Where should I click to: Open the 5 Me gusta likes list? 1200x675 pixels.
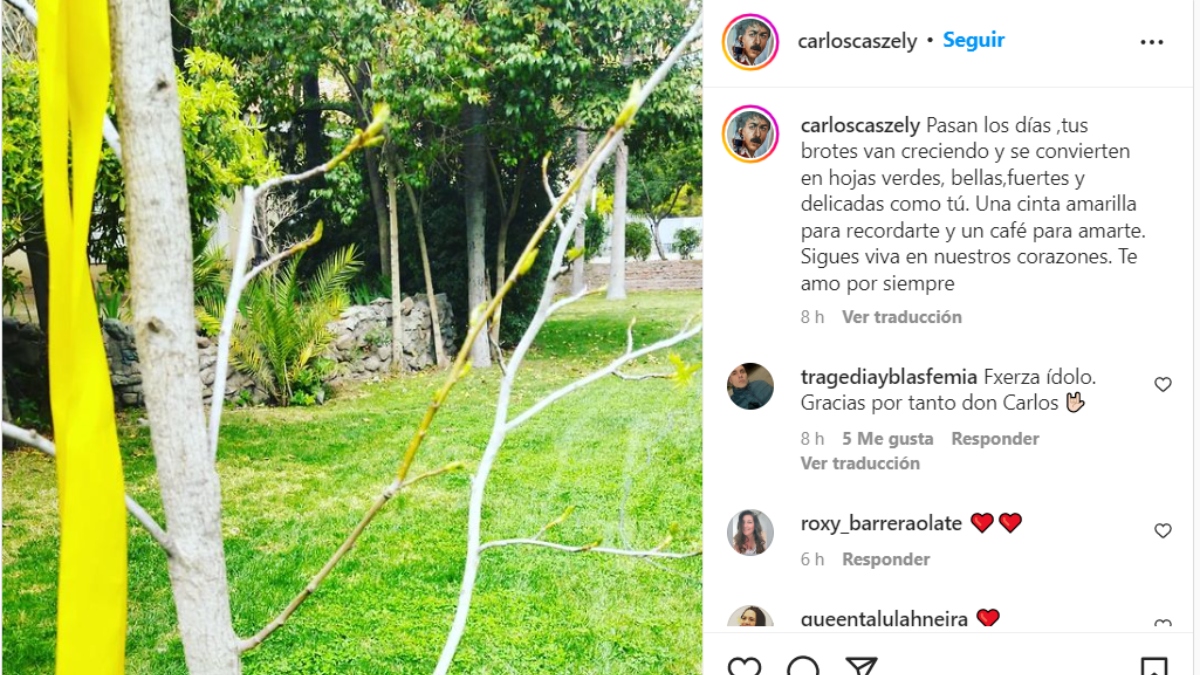coord(887,438)
